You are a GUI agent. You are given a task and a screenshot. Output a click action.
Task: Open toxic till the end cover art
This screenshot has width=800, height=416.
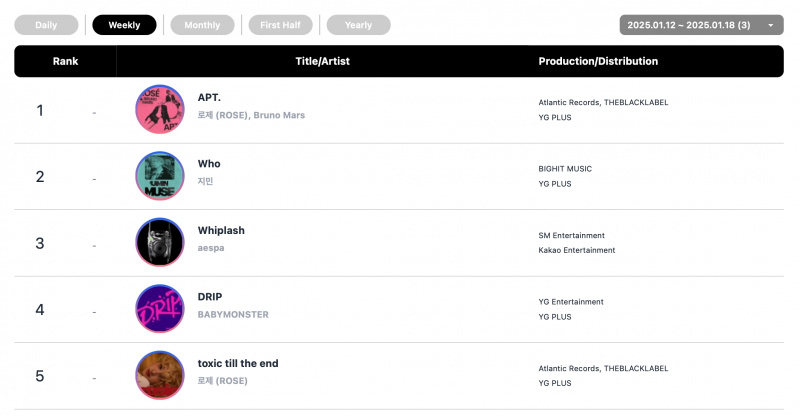coord(160,375)
